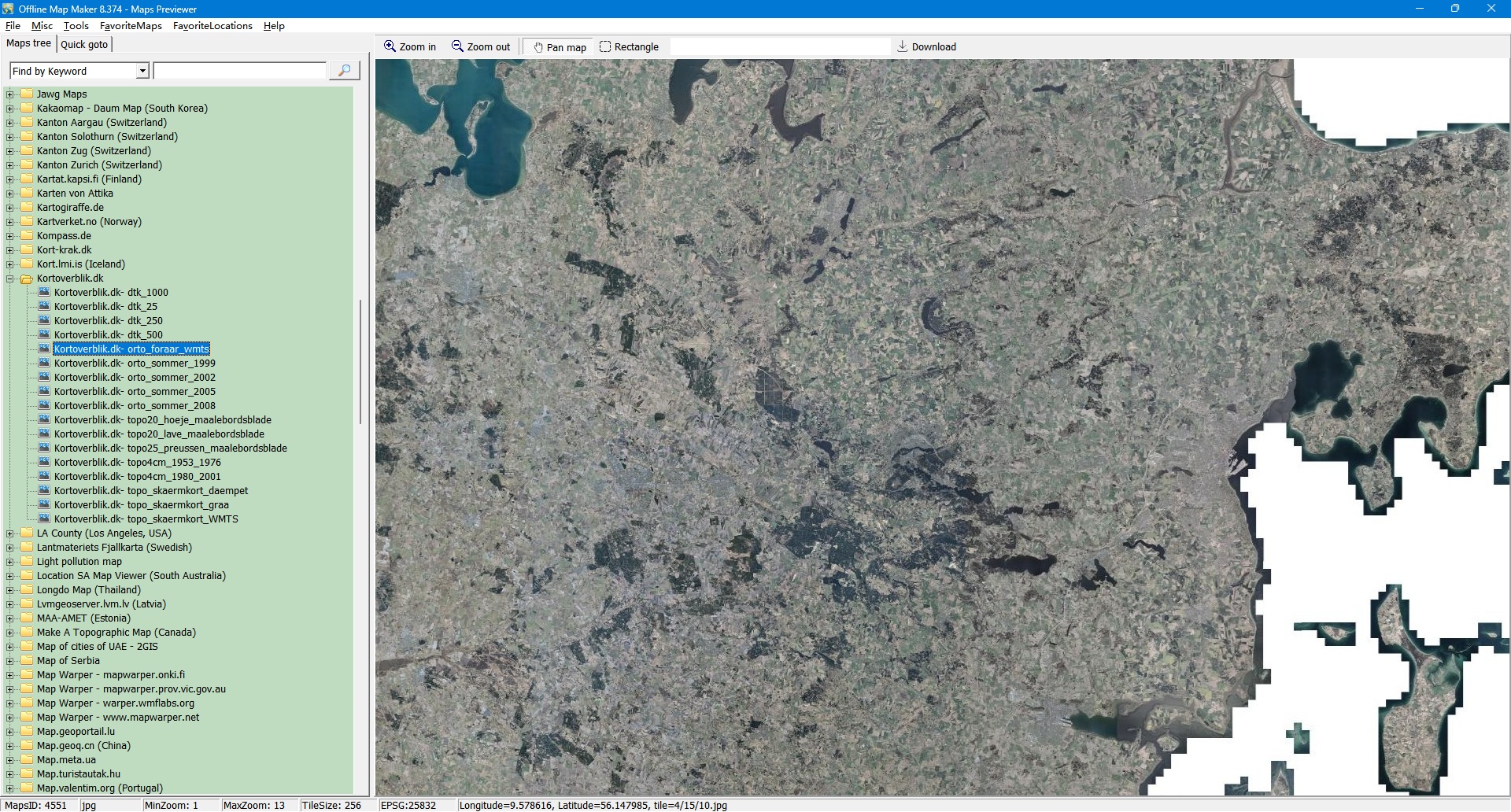Open the Find by Keyword dropdown
The height and width of the screenshot is (812, 1511).
(142, 71)
